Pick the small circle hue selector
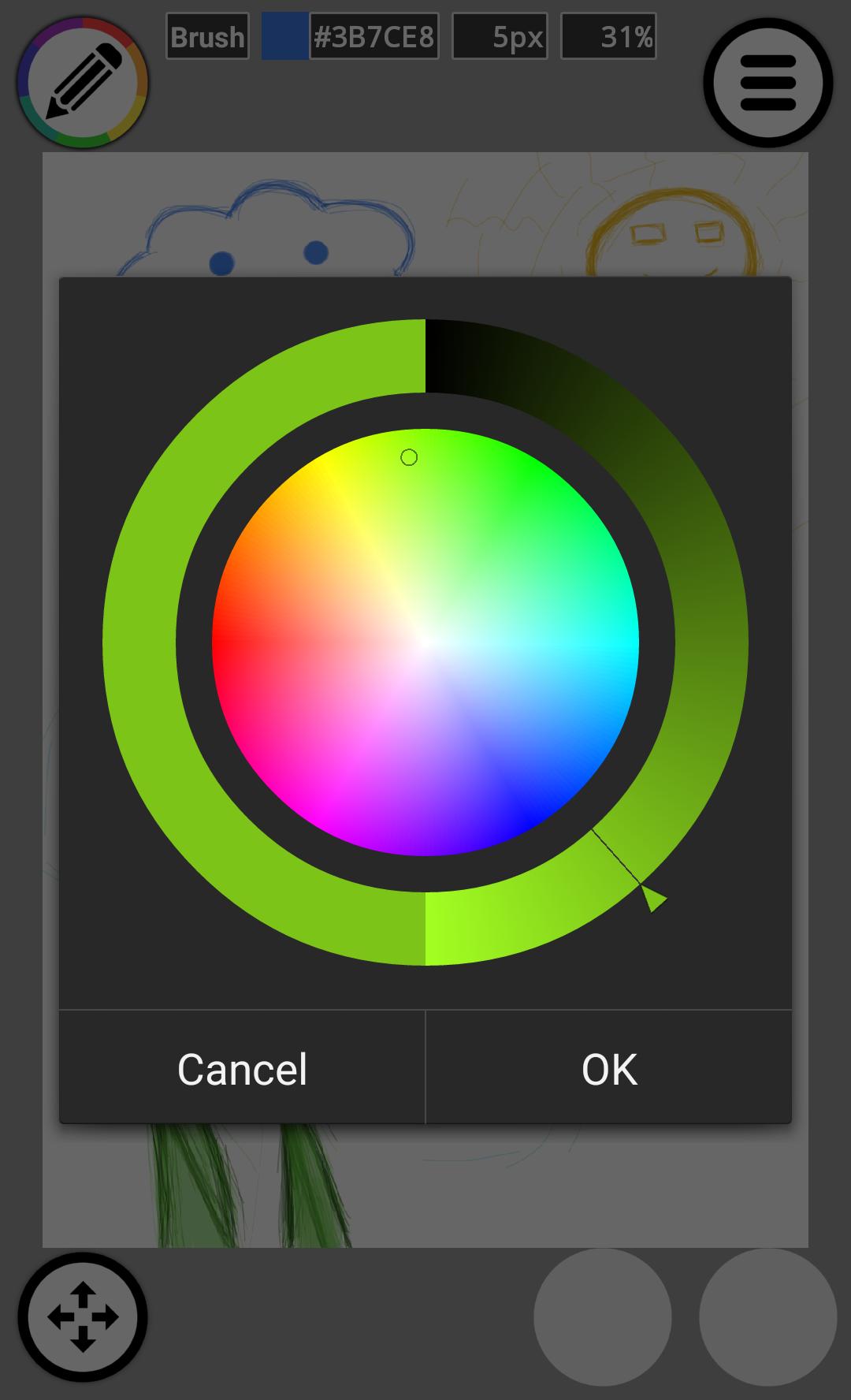 tap(409, 457)
